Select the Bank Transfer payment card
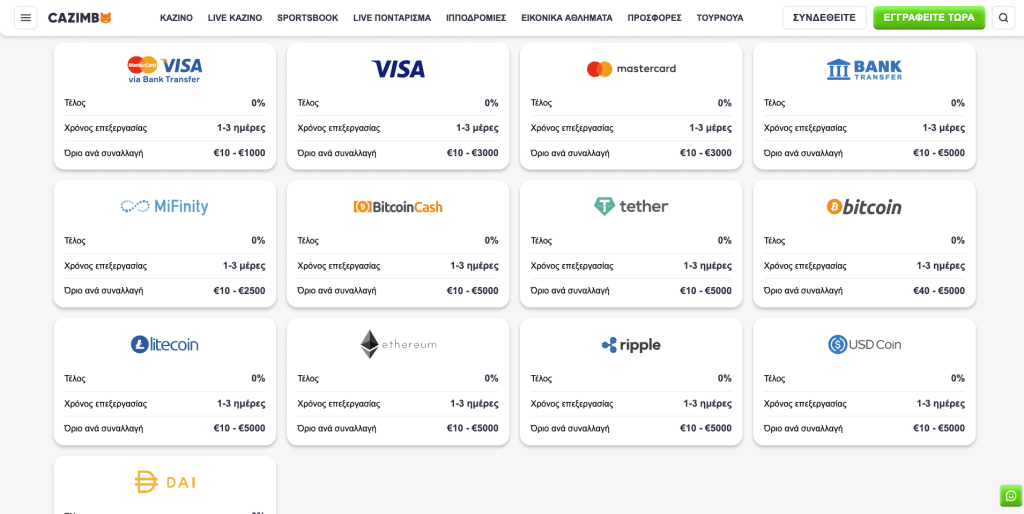This screenshot has height=514, width=1024. (x=864, y=105)
